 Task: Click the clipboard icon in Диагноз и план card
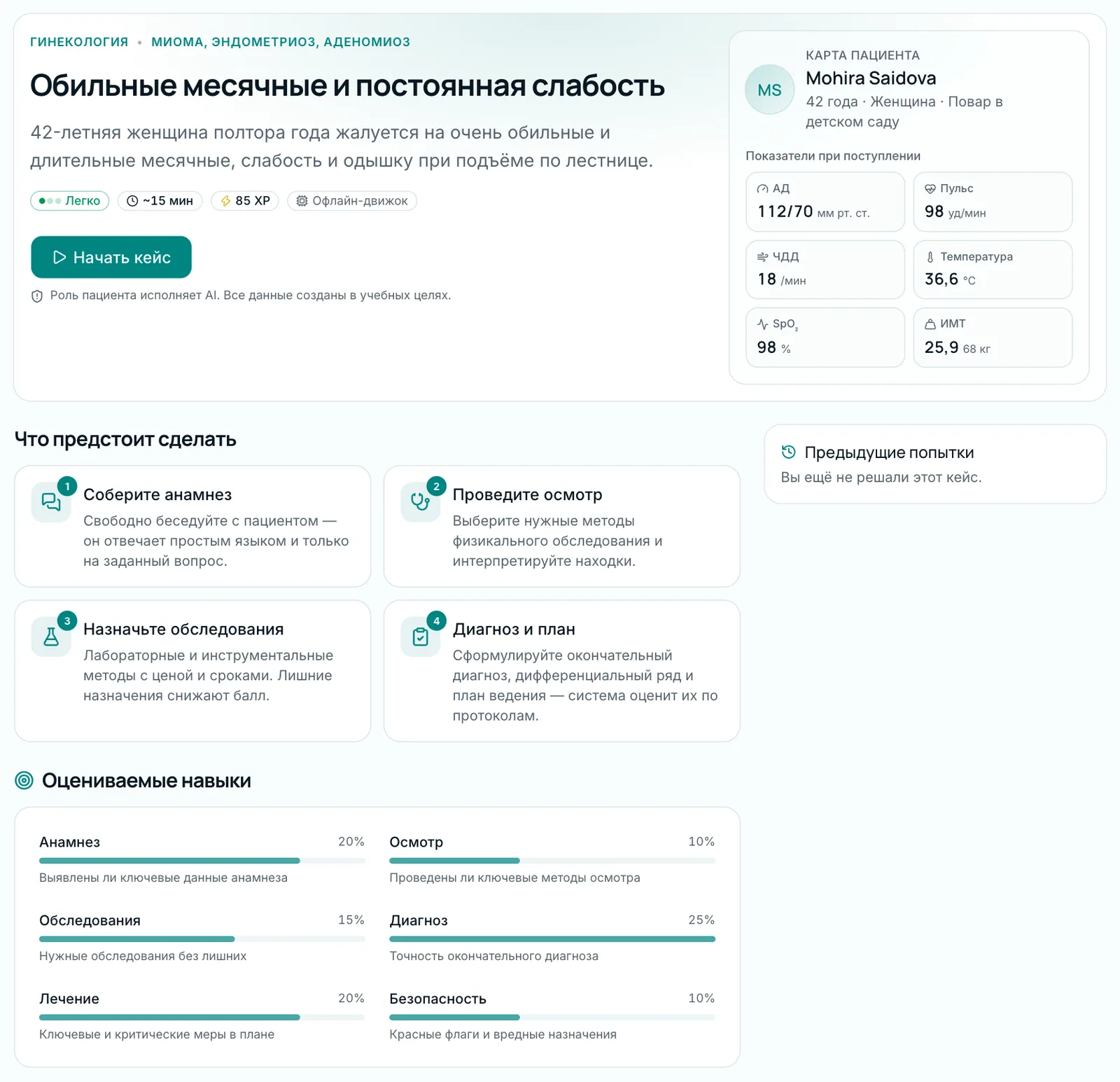coord(420,637)
